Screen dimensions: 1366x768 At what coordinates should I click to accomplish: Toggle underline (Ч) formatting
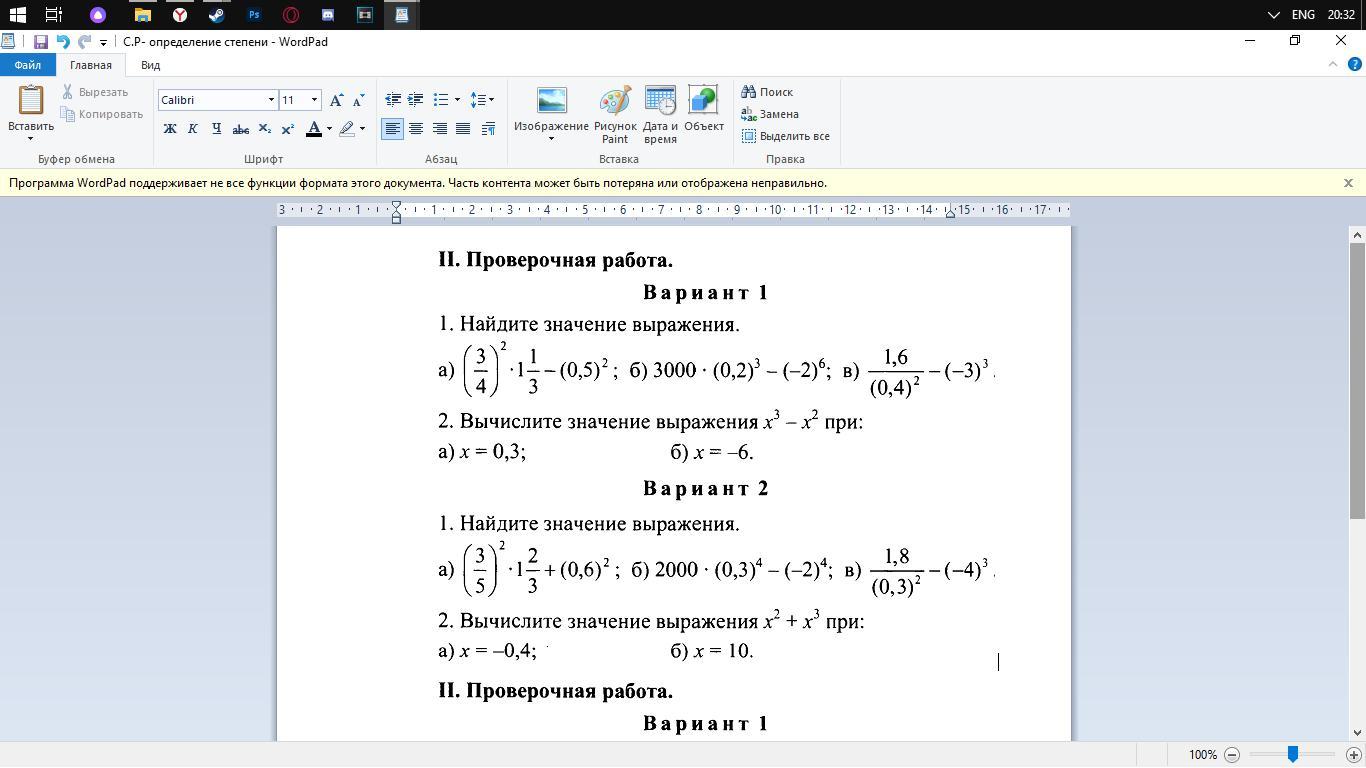point(216,129)
